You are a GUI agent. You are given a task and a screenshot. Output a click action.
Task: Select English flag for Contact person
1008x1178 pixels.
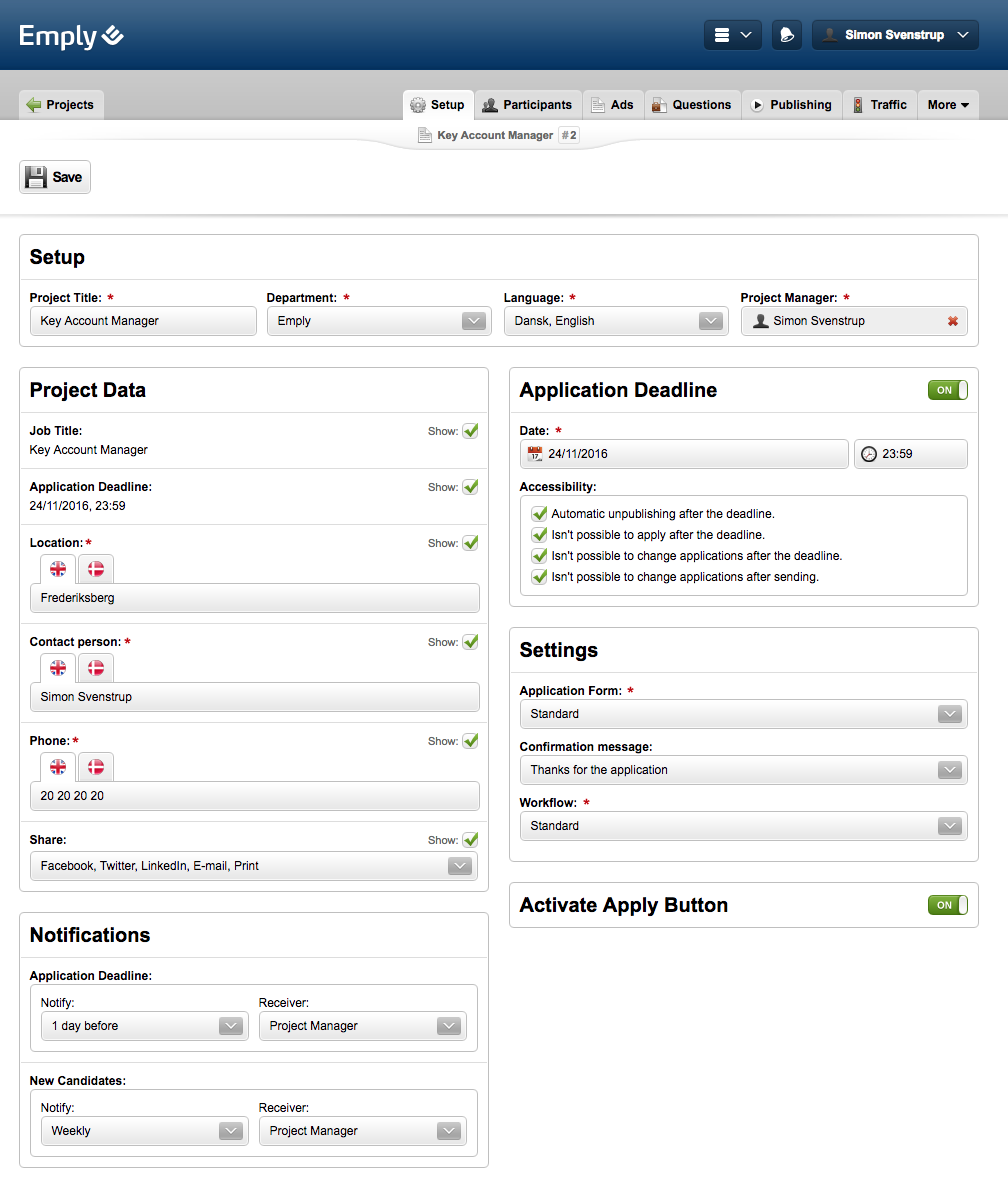pos(58,668)
